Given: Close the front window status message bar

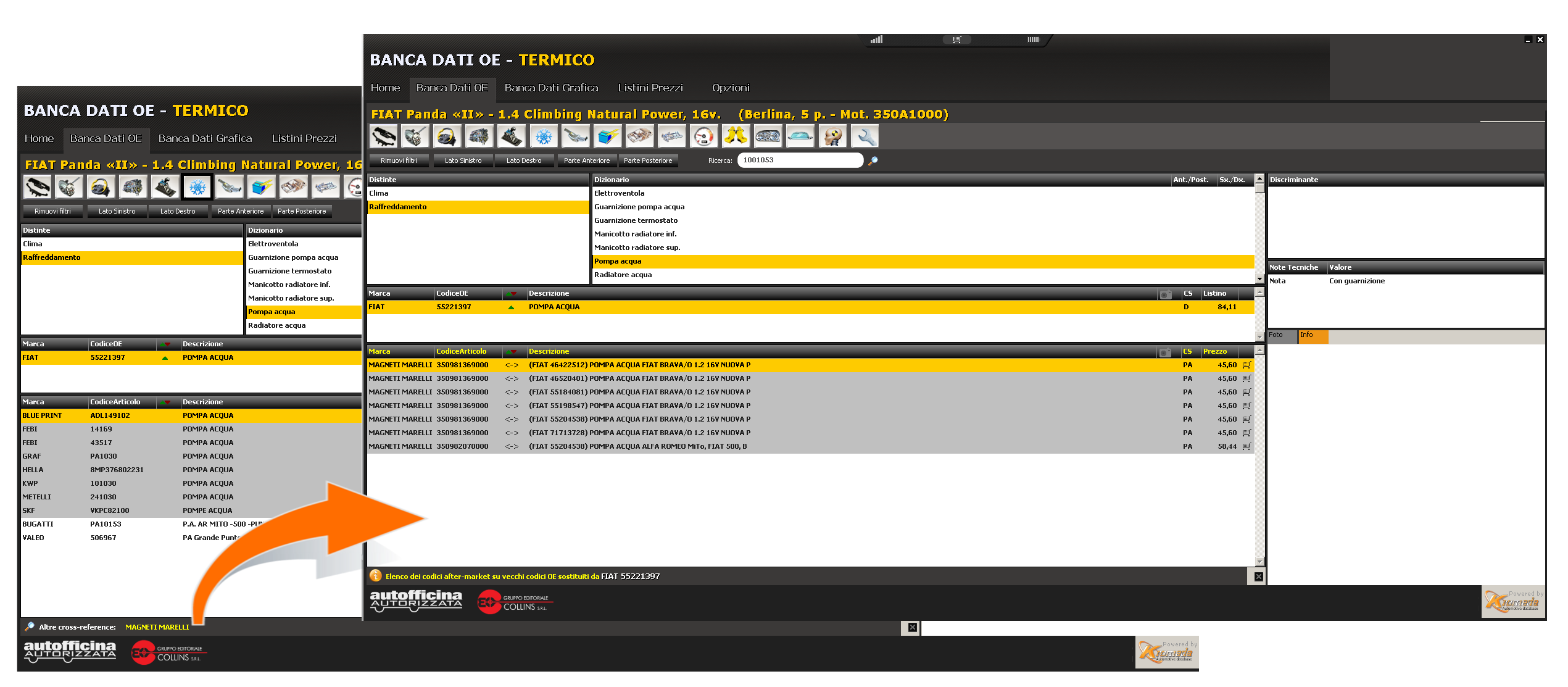Looking at the screenshot, I should pos(1259,577).
